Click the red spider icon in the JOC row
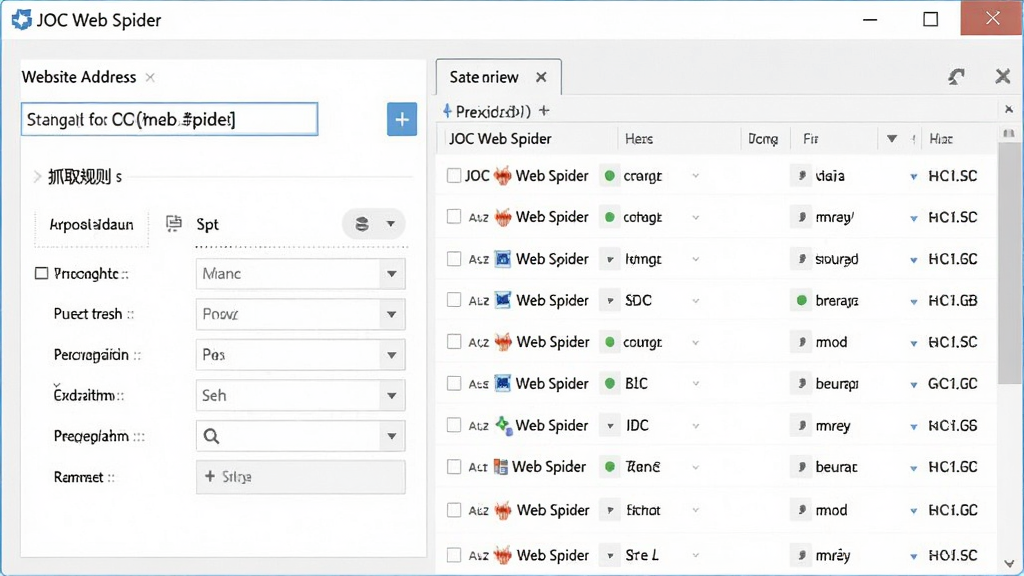This screenshot has width=1024, height=576. [x=502, y=176]
